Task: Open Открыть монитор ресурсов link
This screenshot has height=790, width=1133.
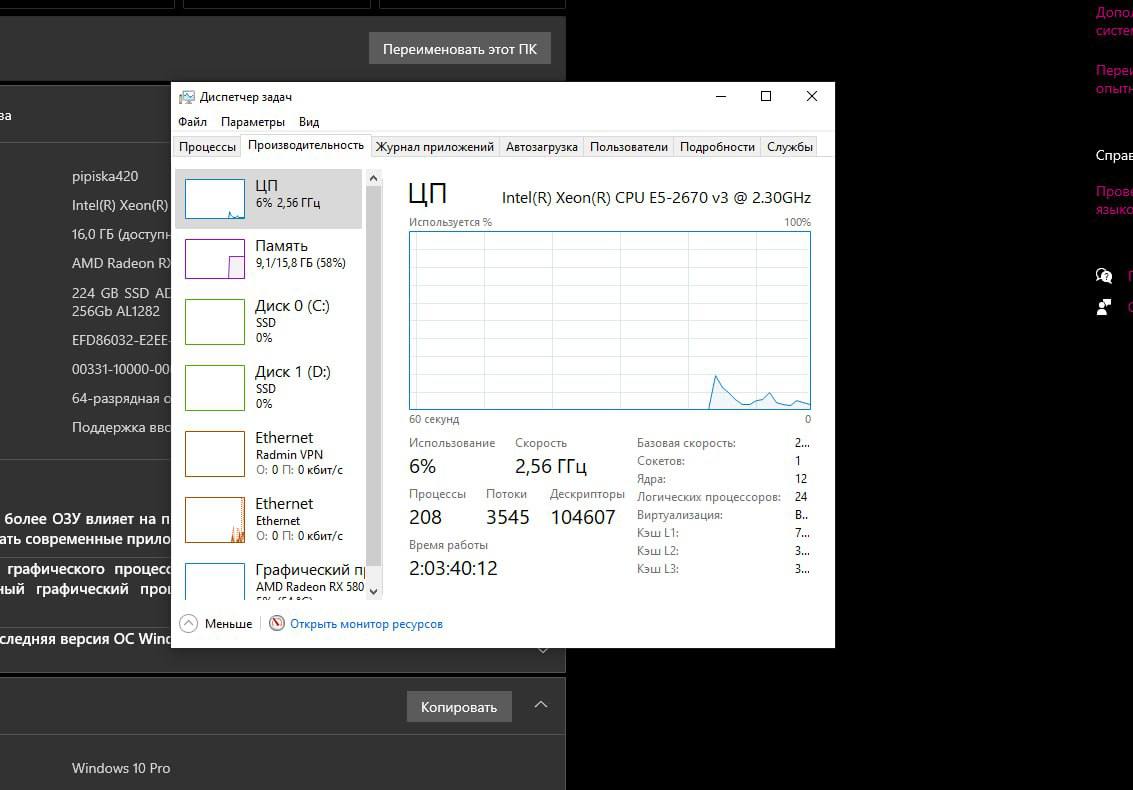Action: 366,624
